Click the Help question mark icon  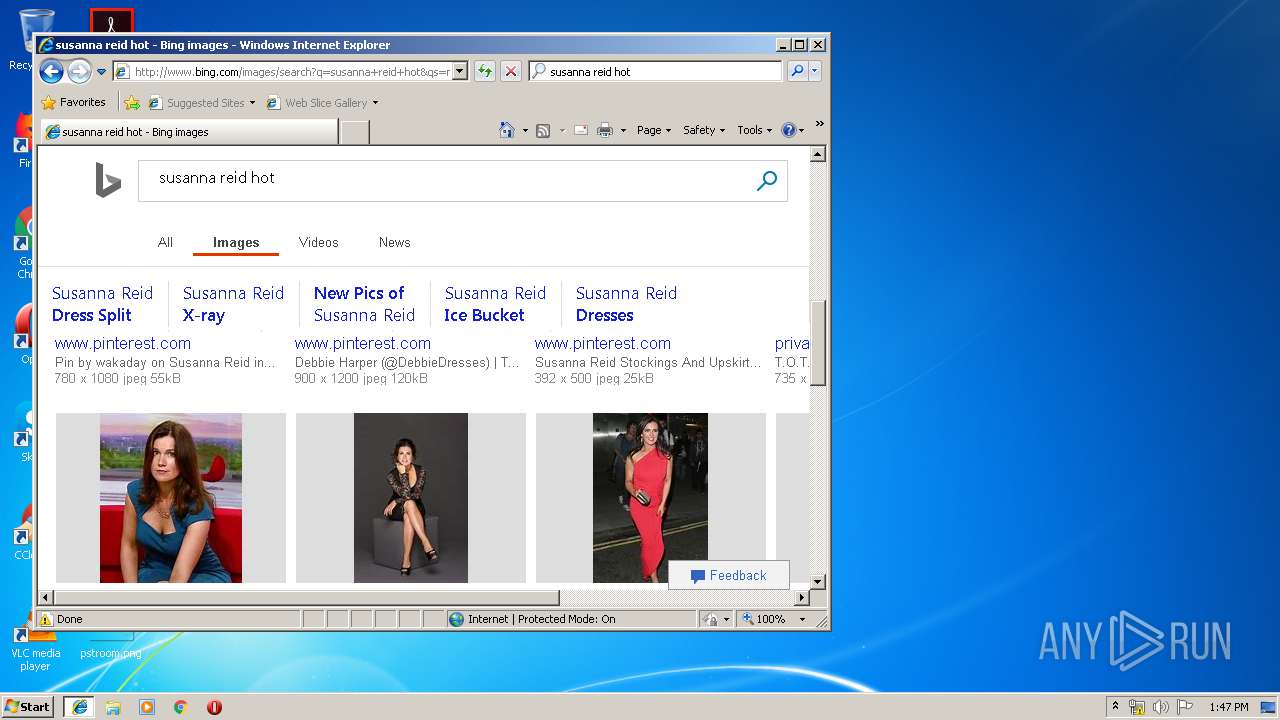click(788, 130)
